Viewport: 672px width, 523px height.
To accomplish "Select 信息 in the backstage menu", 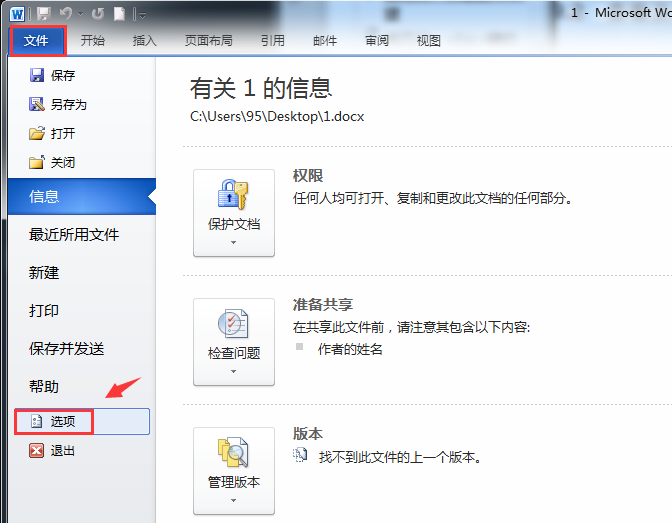I will [x=81, y=196].
